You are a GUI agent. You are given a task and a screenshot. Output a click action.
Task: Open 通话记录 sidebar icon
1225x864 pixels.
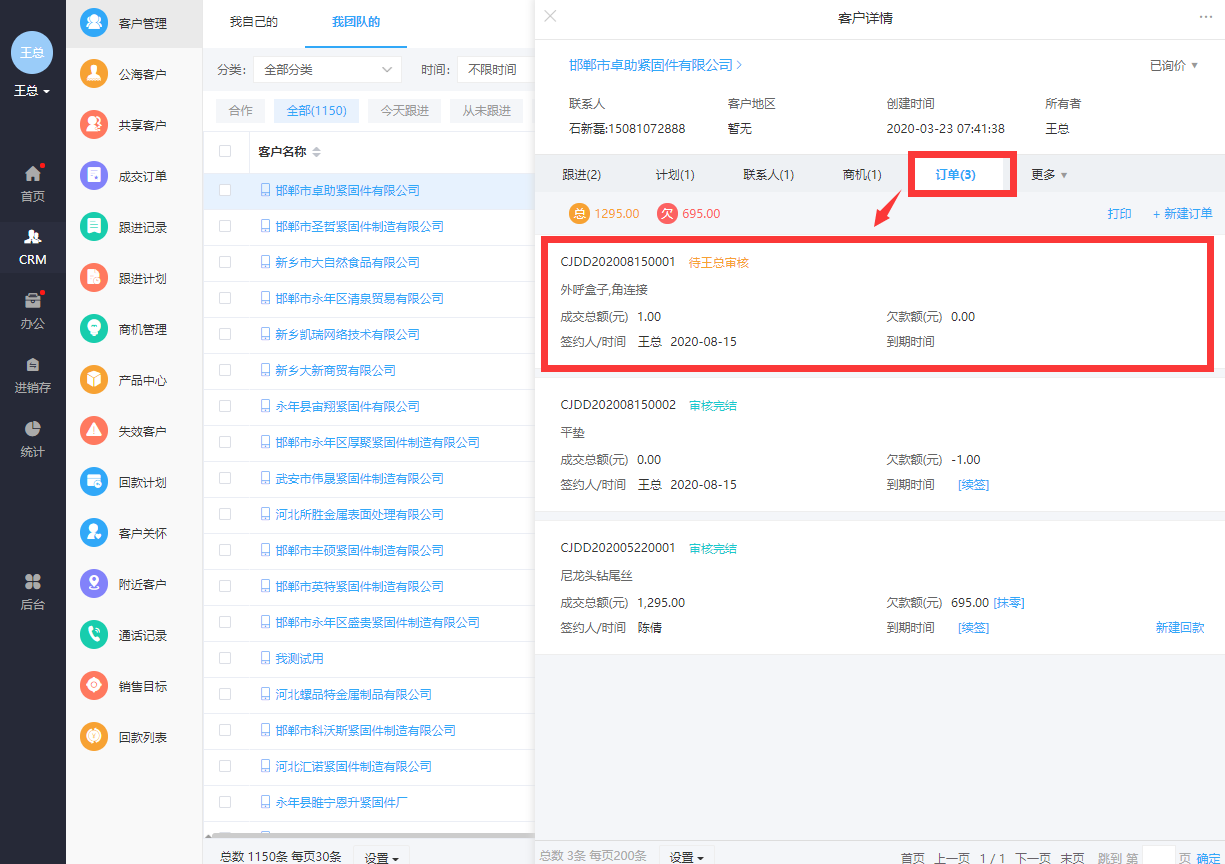pyautogui.click(x=94, y=635)
